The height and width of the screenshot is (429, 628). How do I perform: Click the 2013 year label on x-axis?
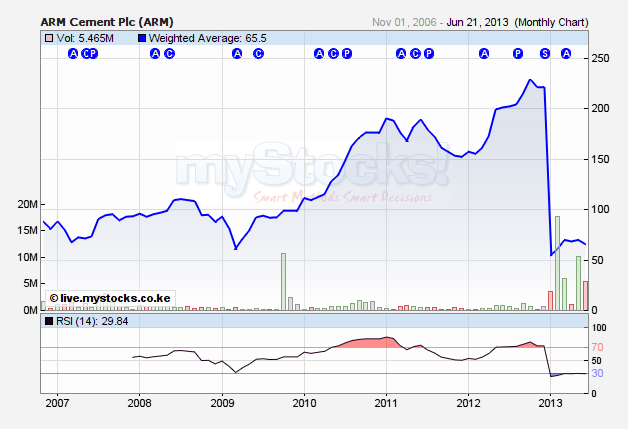click(x=550, y=403)
